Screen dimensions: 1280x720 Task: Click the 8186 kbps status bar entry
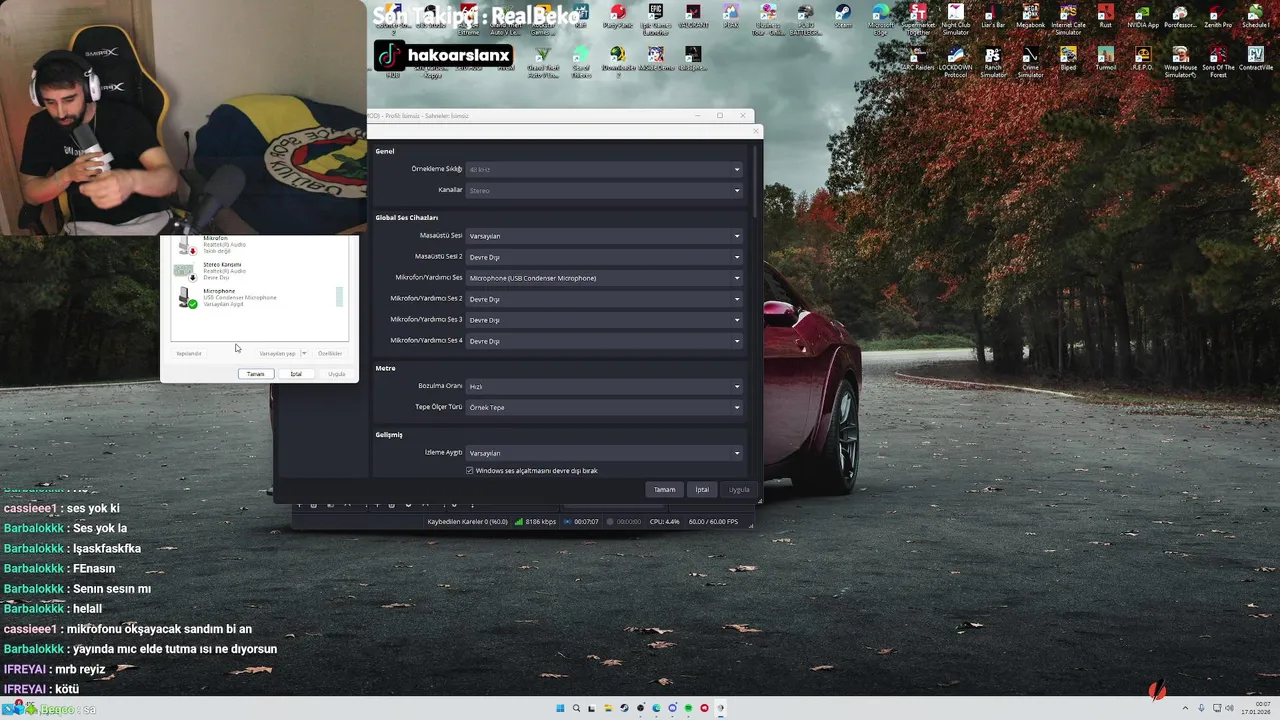tap(536, 521)
